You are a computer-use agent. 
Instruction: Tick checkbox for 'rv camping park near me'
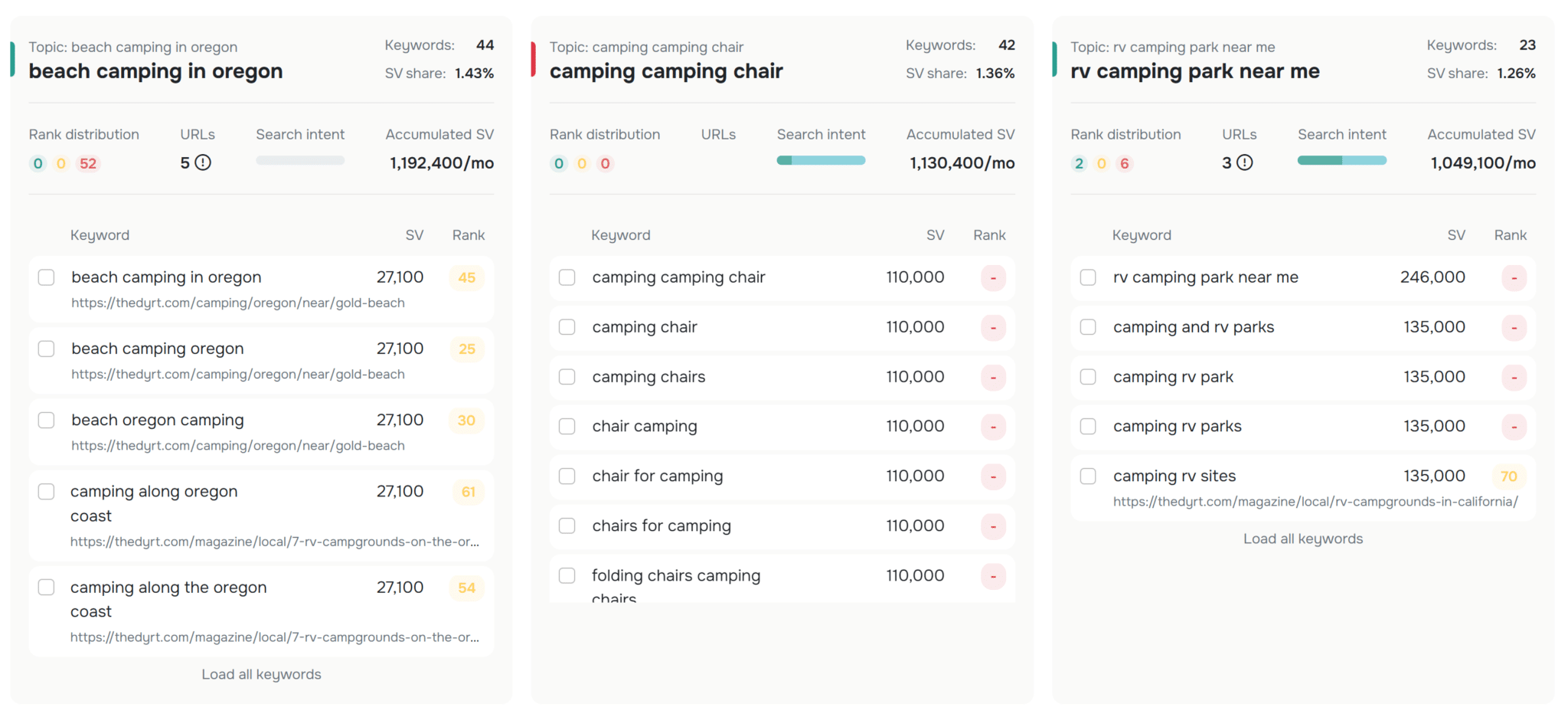click(1088, 277)
